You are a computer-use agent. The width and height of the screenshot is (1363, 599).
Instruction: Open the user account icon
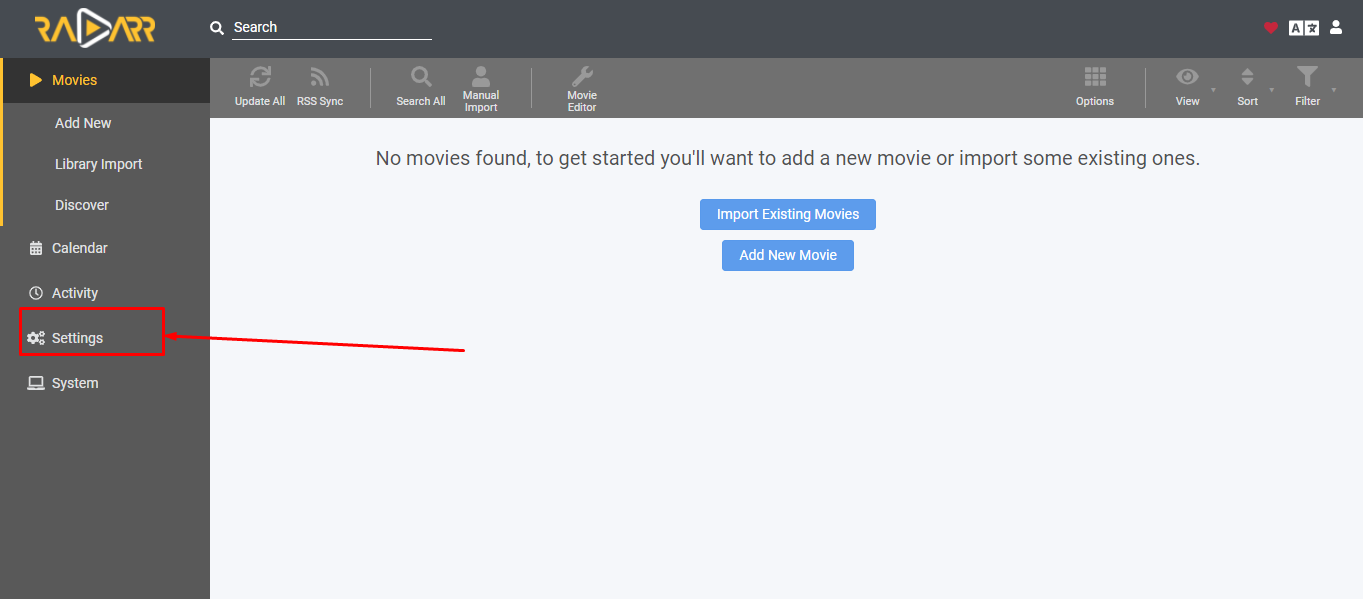point(1336,27)
